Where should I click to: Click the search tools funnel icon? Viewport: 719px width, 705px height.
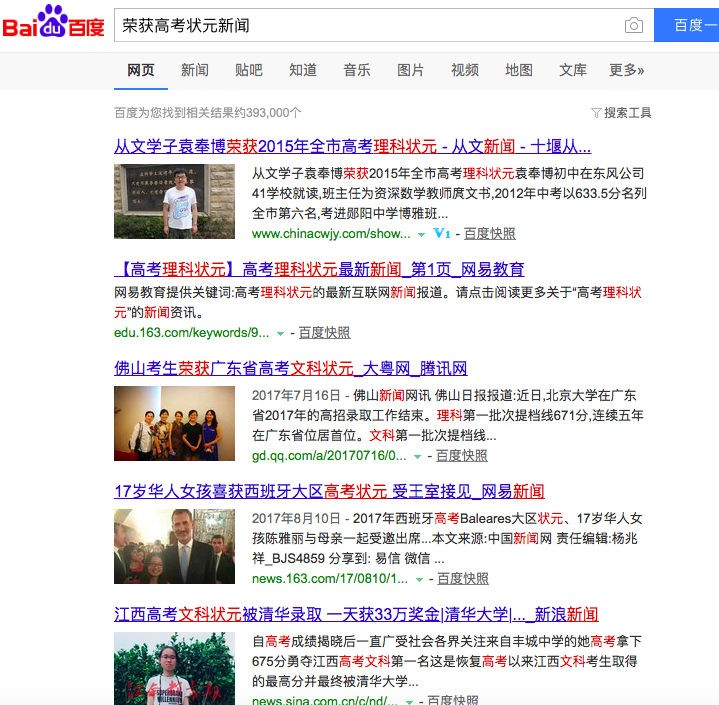596,113
